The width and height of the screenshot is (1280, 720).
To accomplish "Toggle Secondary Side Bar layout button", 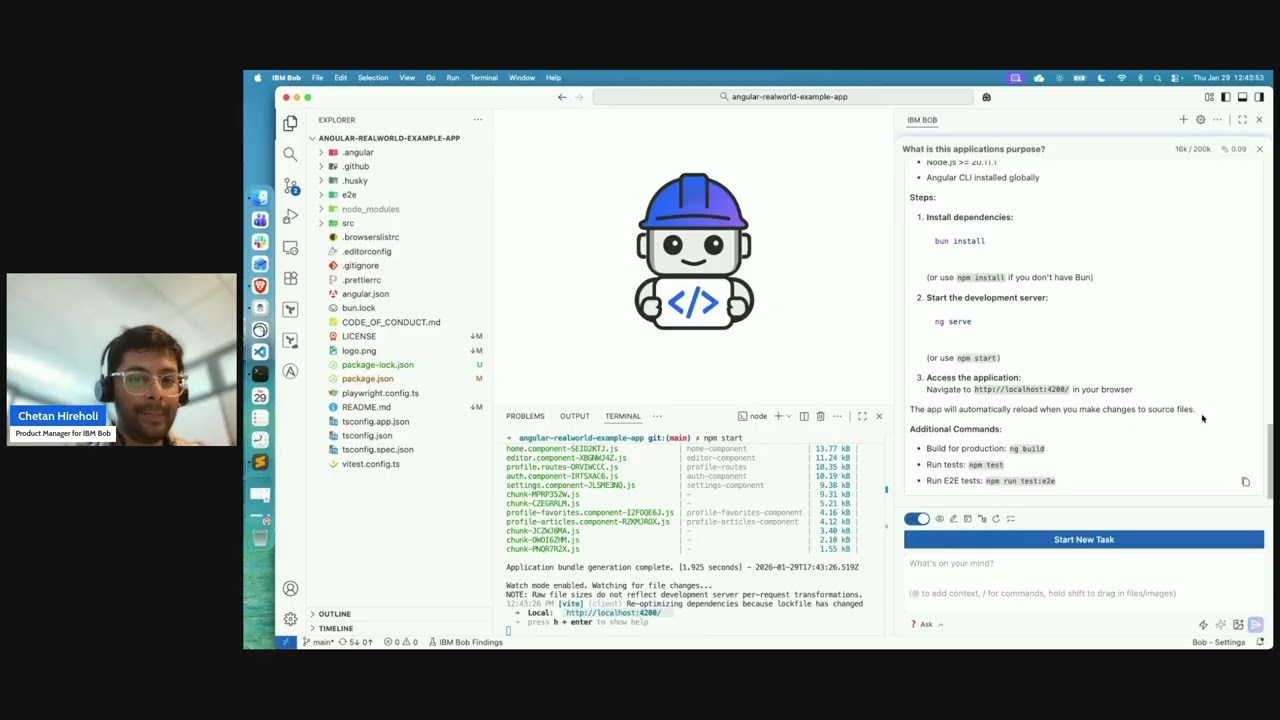I will [1259, 97].
